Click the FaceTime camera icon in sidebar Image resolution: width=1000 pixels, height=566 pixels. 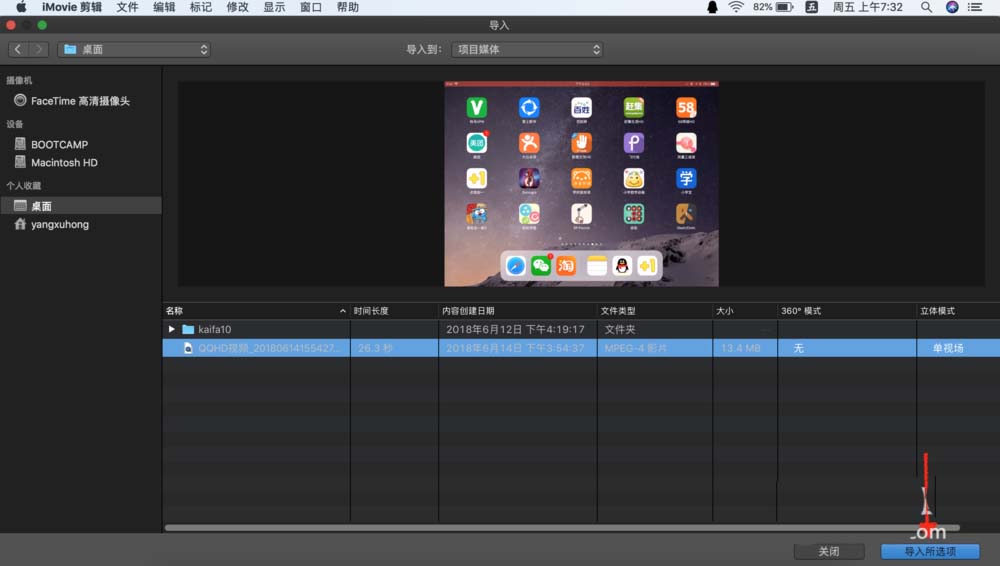(20, 100)
